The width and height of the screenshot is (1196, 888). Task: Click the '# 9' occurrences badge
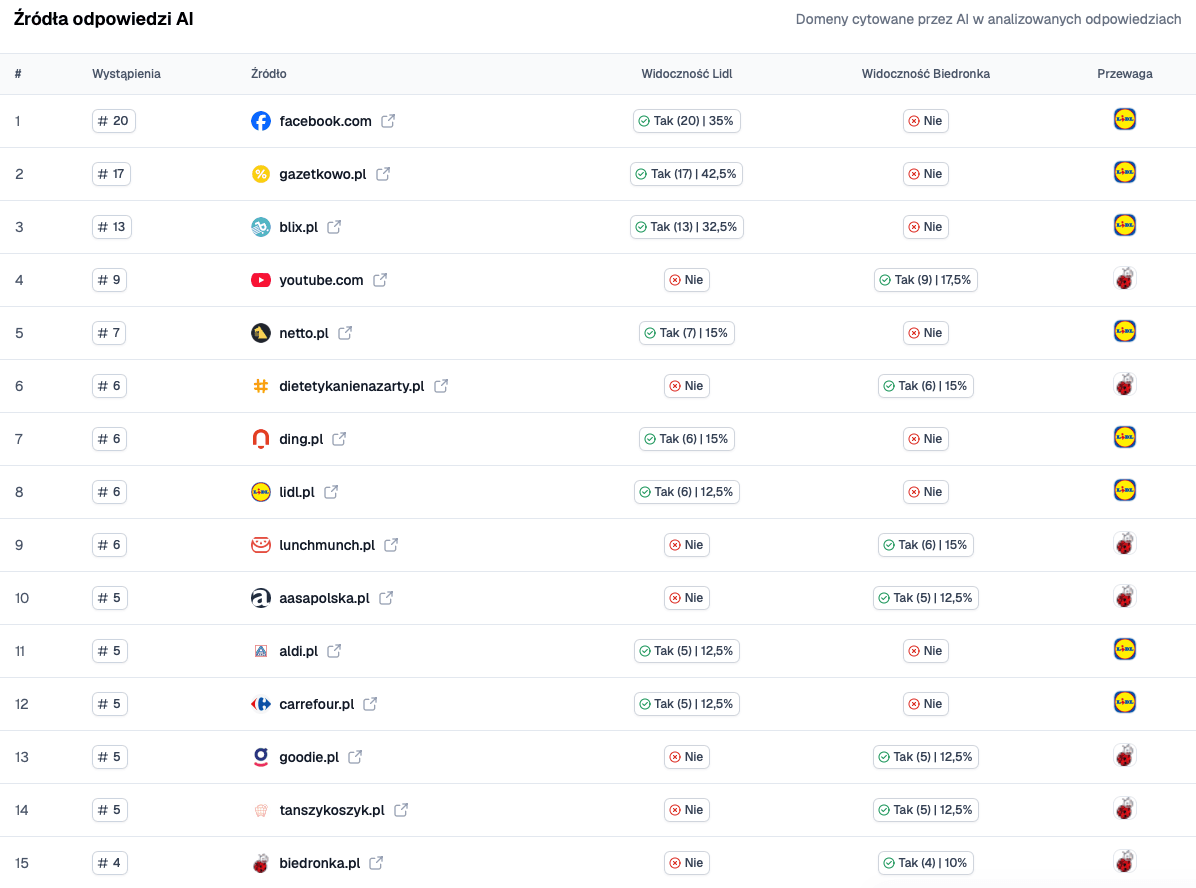coord(109,280)
